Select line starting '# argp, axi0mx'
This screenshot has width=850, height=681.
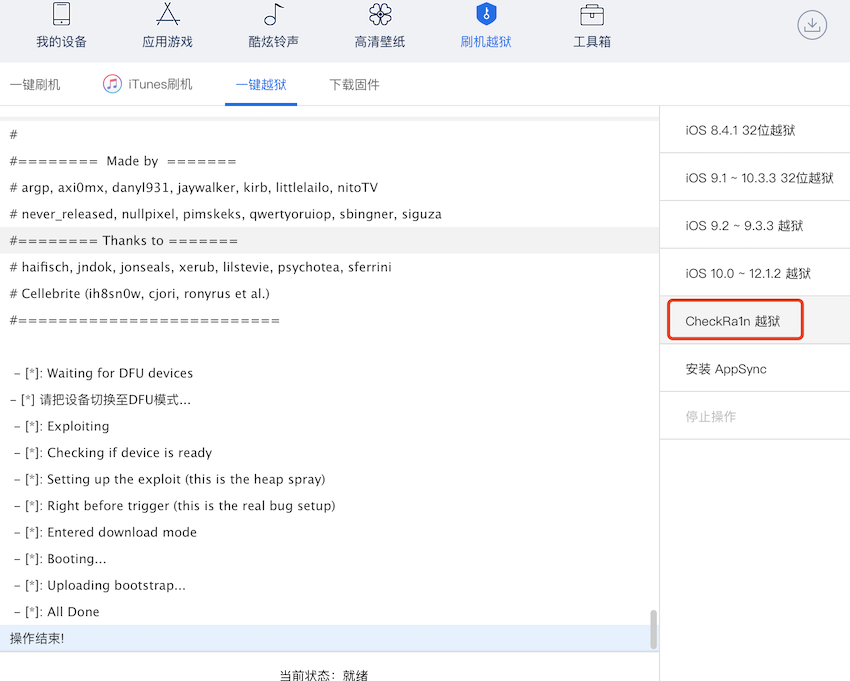coord(329,188)
